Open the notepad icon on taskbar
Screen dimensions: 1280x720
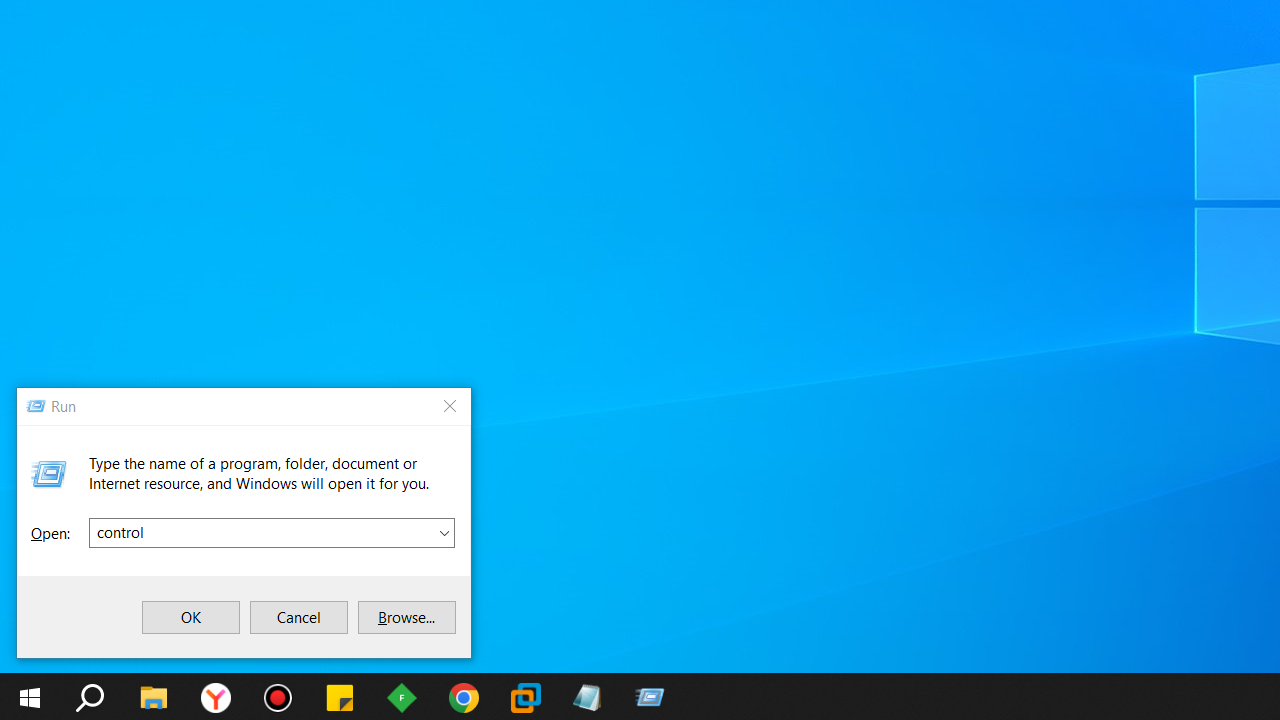[x=588, y=697]
